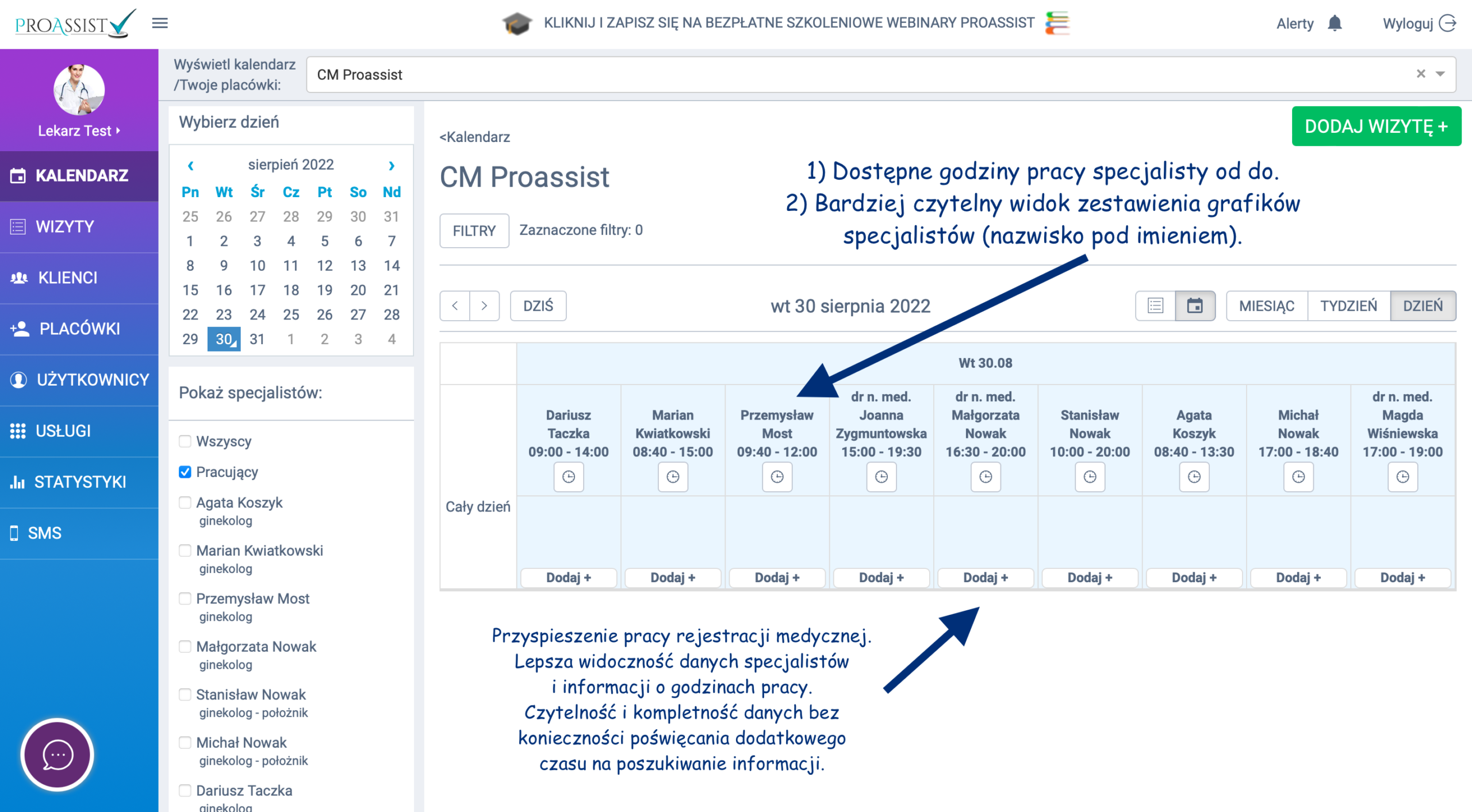Select day 15 in mini calendar
The width and height of the screenshot is (1472, 812).
[x=190, y=290]
